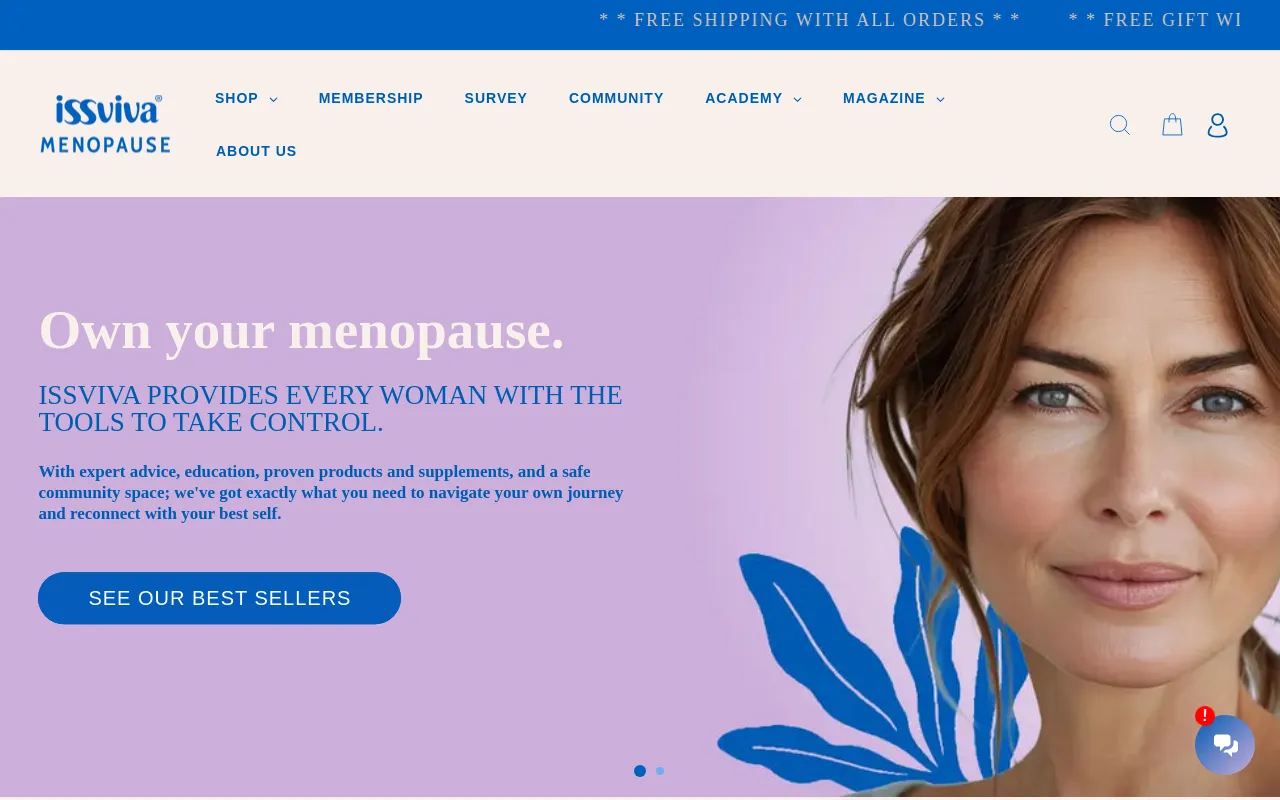Switch to the second carousel slide dot

[x=660, y=771]
